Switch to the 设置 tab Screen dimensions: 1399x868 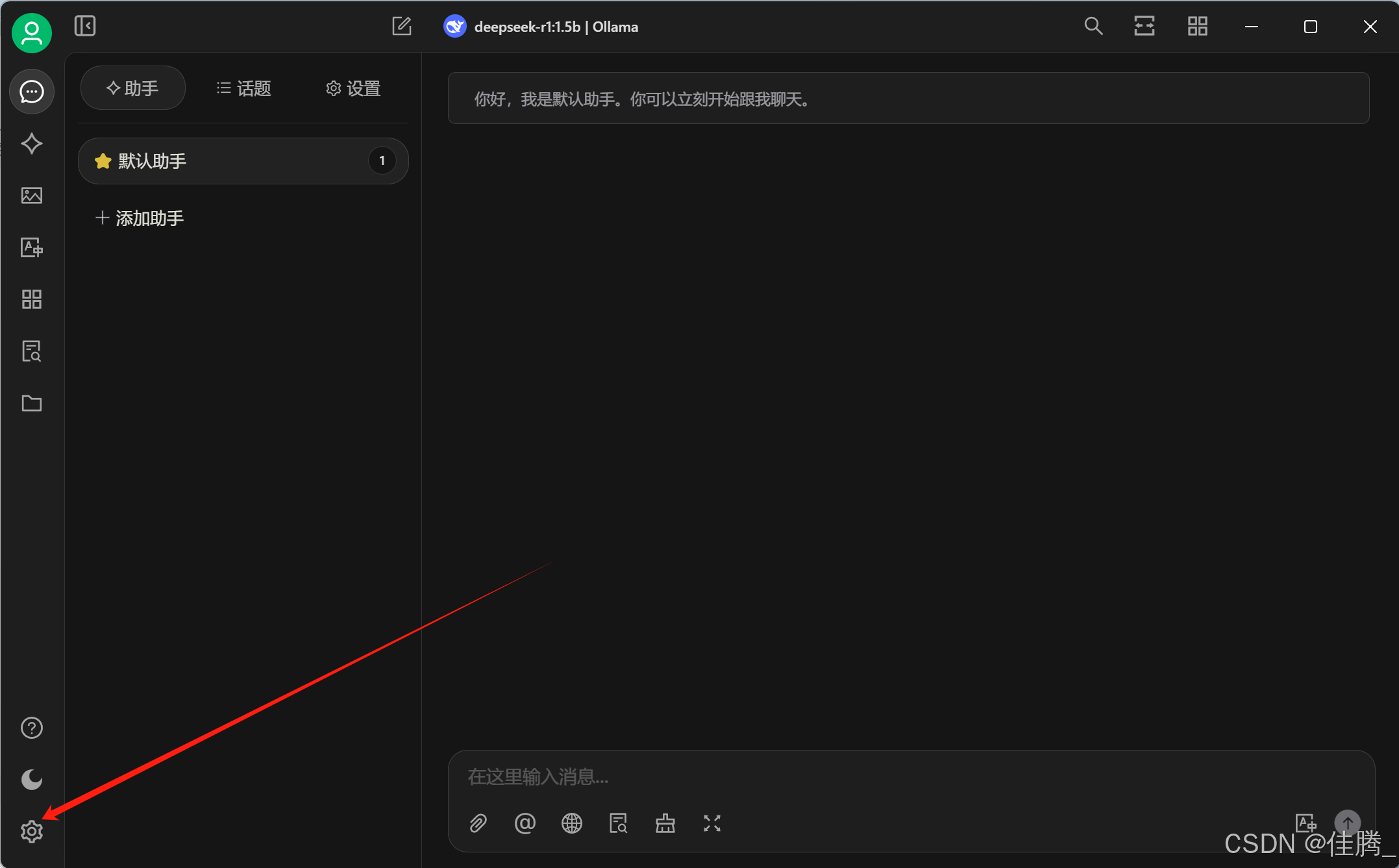click(354, 88)
